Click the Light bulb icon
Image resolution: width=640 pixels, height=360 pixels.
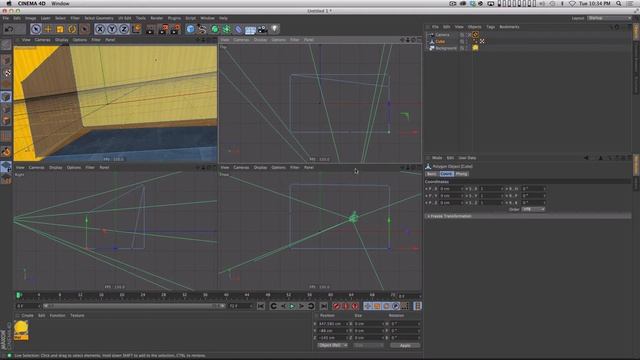pos(275,29)
